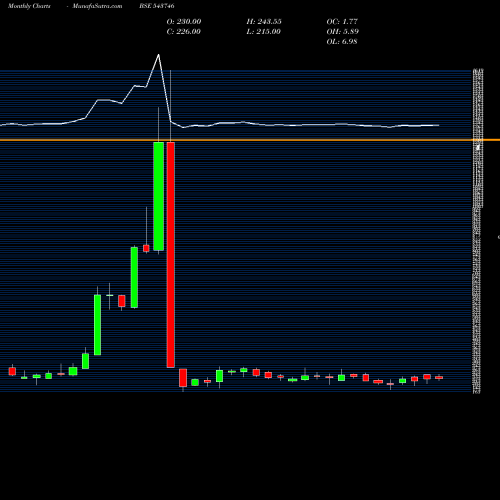This screenshot has width=500, height=500.
Task: Click the tall red candlestick body
Action: (171, 255)
